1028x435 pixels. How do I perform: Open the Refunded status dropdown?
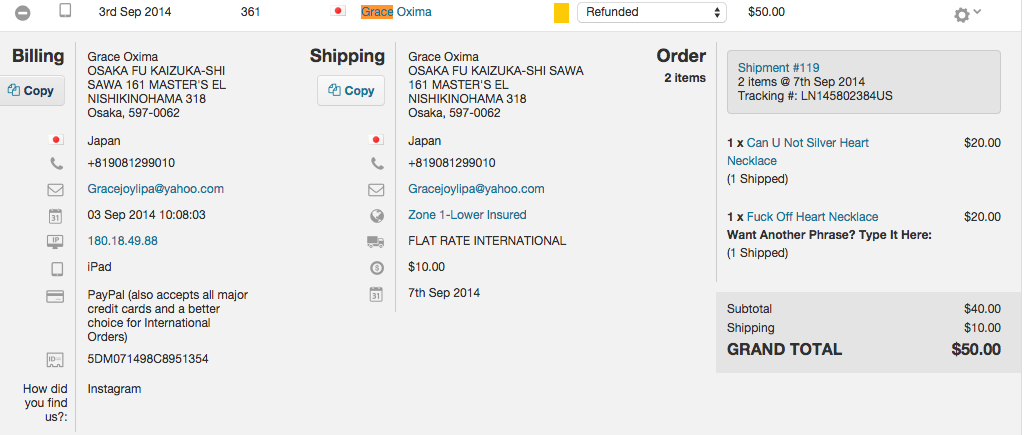tap(651, 13)
